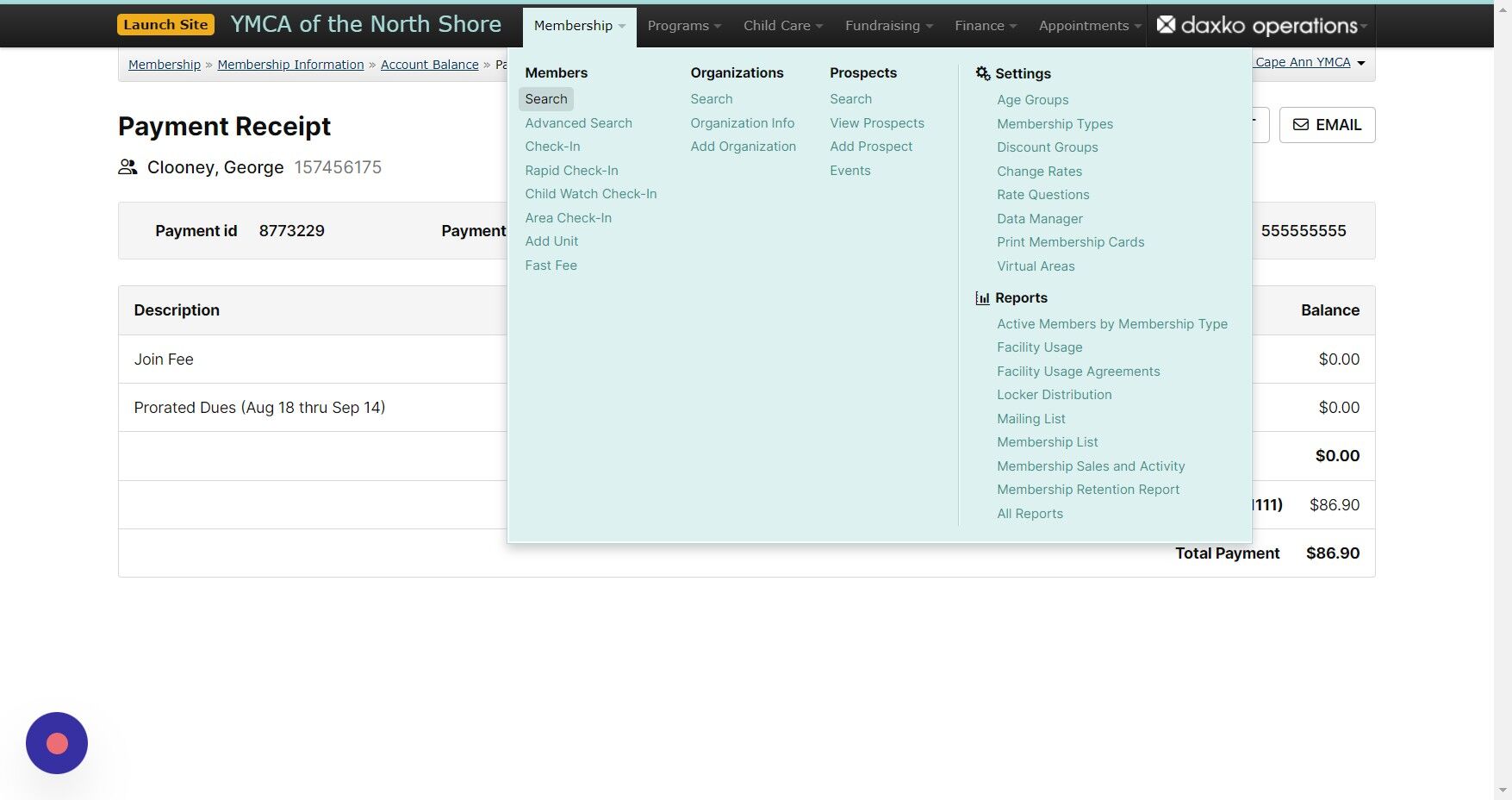Screen dimensions: 1512x800
Task: Go to Membership breadcrumb link
Action: point(165,65)
